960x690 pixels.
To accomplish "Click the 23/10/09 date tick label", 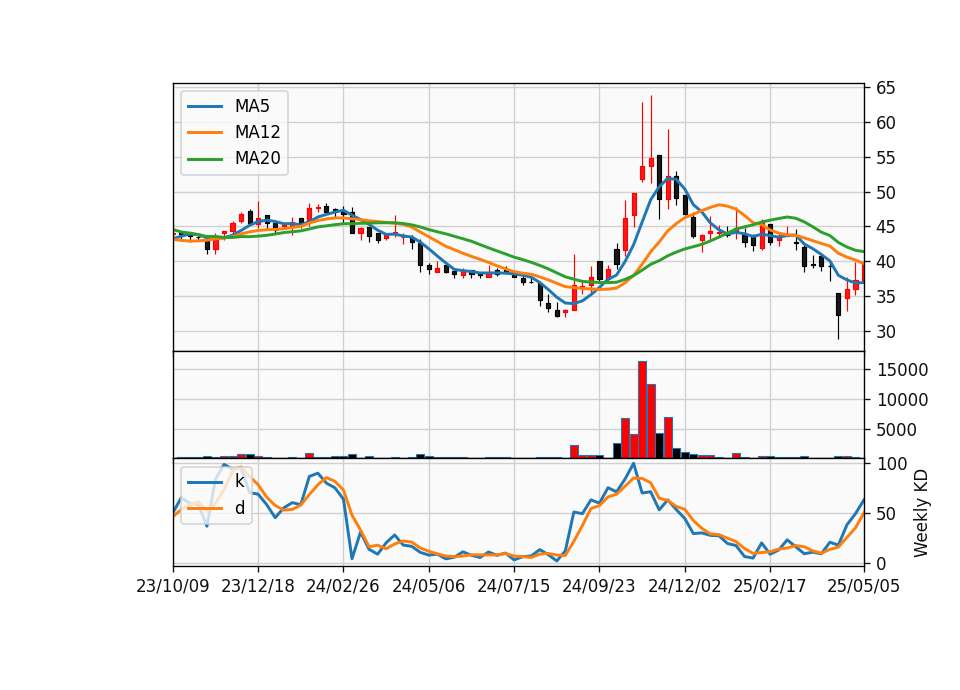I will (173, 586).
